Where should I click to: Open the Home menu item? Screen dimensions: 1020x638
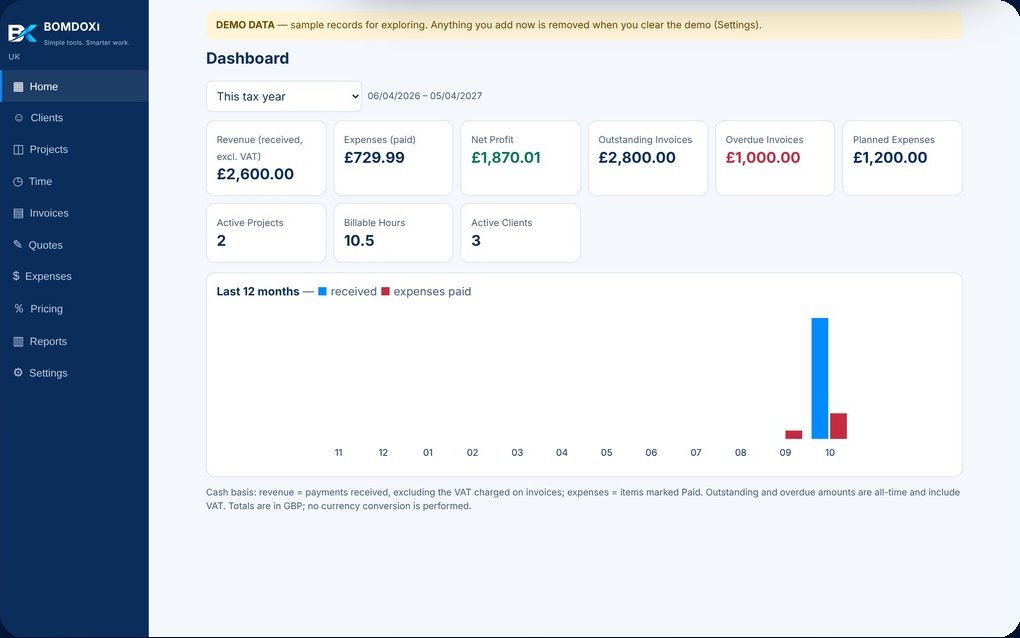(74, 86)
